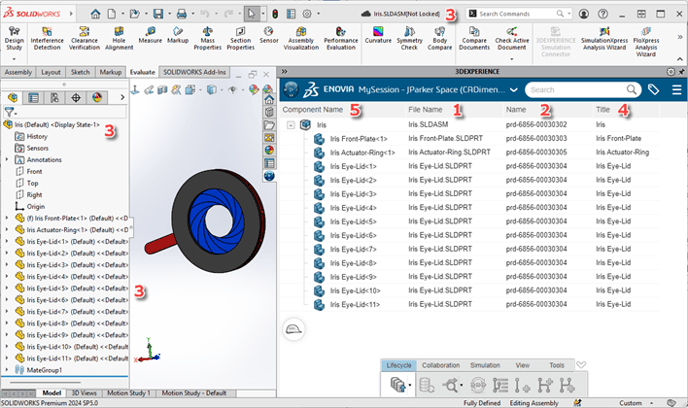The width and height of the screenshot is (688, 408).
Task: Open the Design Study dropdown arrow
Action: point(14,59)
